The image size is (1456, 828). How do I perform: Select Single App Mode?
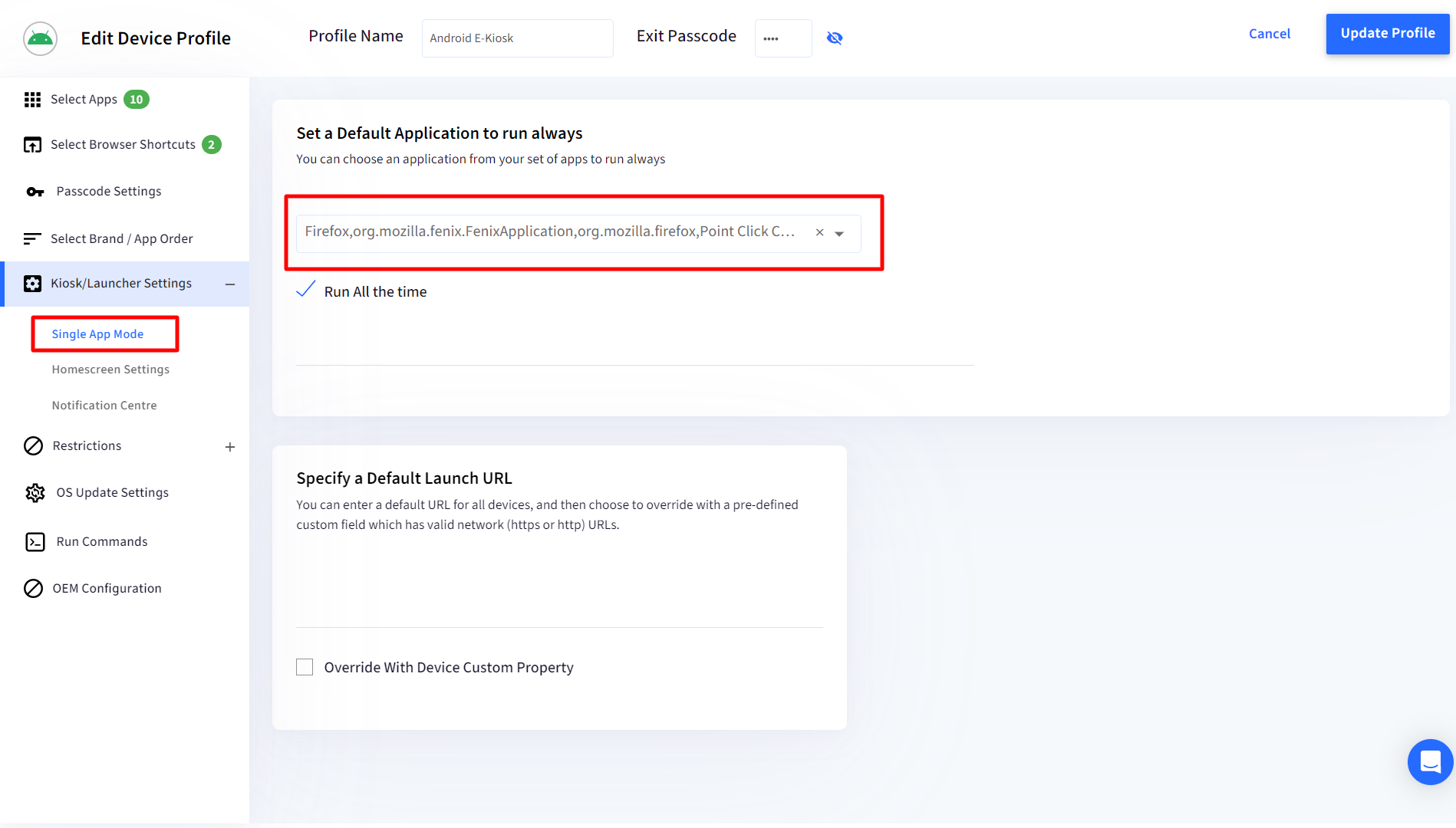pyautogui.click(x=97, y=334)
